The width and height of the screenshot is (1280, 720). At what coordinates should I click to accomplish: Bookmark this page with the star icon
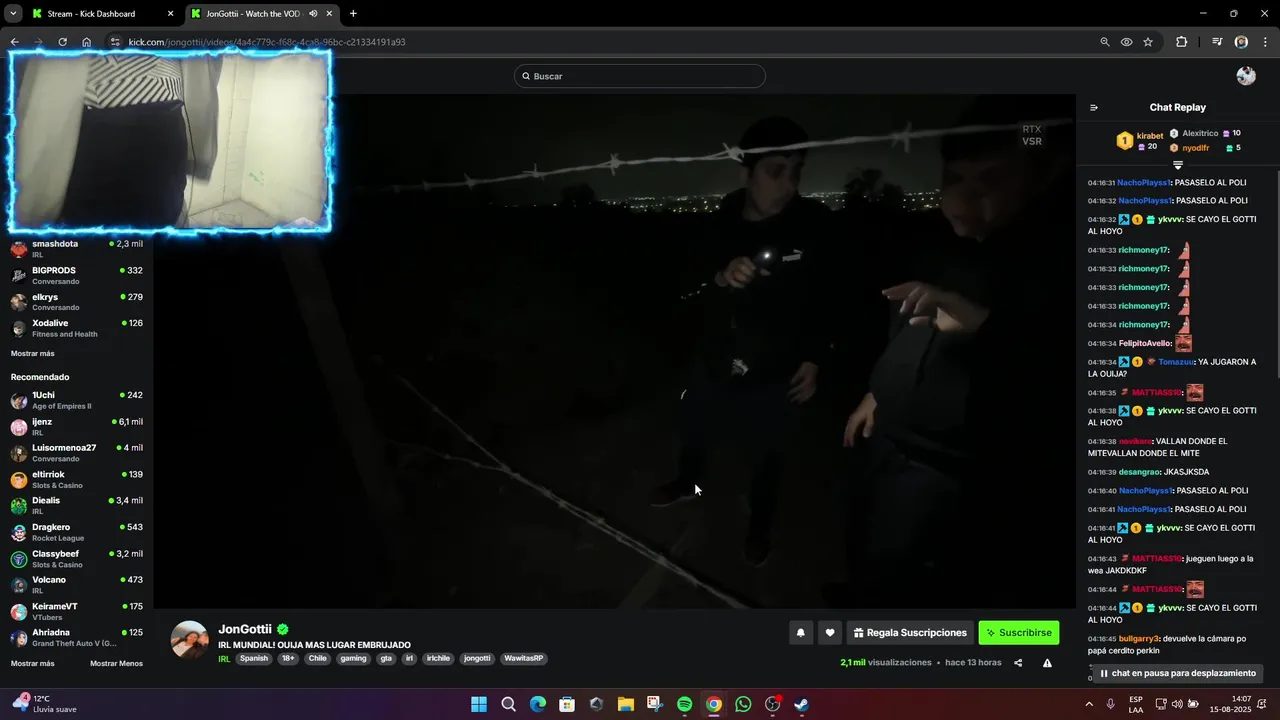1148,42
